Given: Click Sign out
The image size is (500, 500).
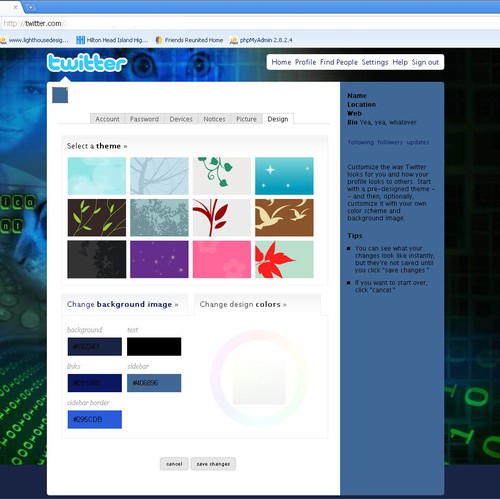Looking at the screenshot, I should [x=425, y=62].
